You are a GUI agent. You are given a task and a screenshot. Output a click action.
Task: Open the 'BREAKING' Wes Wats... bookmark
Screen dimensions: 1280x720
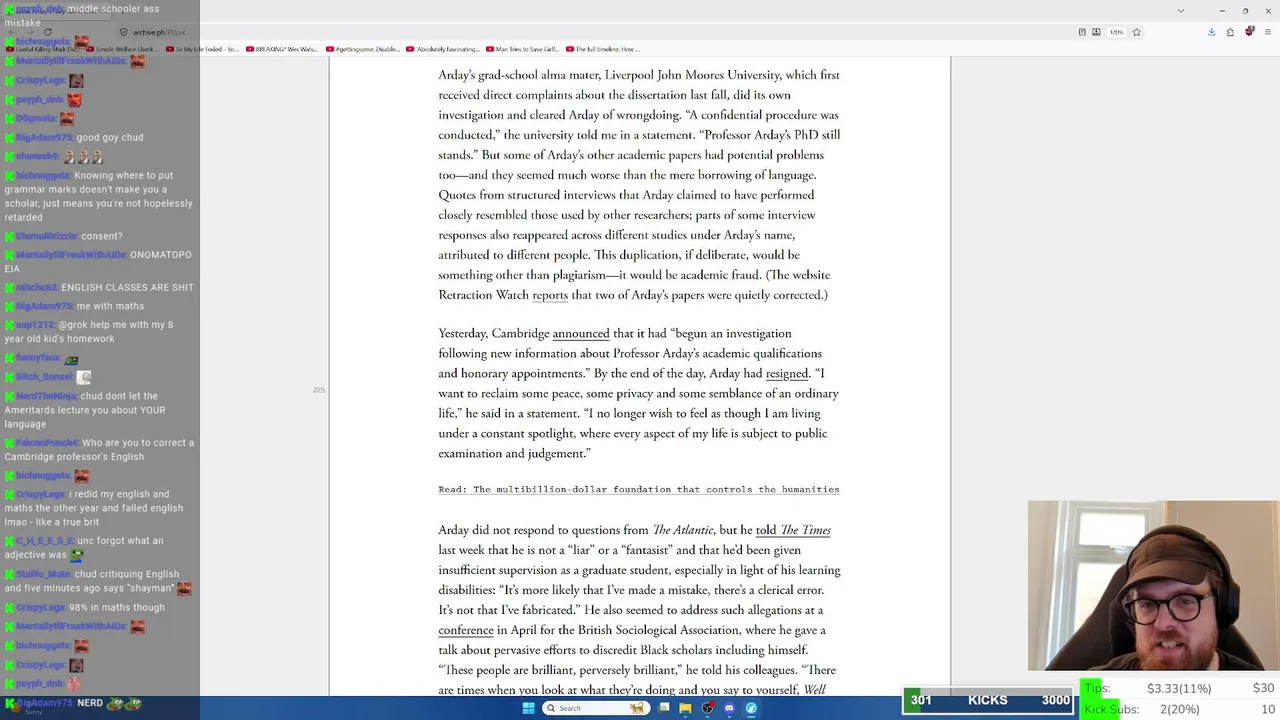(x=282, y=49)
